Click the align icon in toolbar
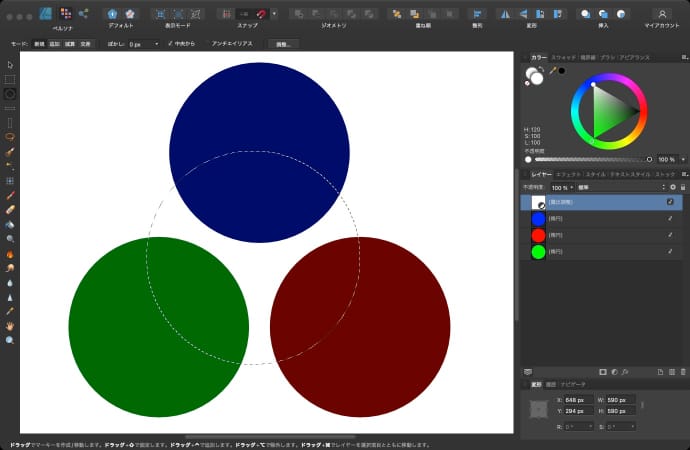The width and height of the screenshot is (690, 450). tap(475, 14)
